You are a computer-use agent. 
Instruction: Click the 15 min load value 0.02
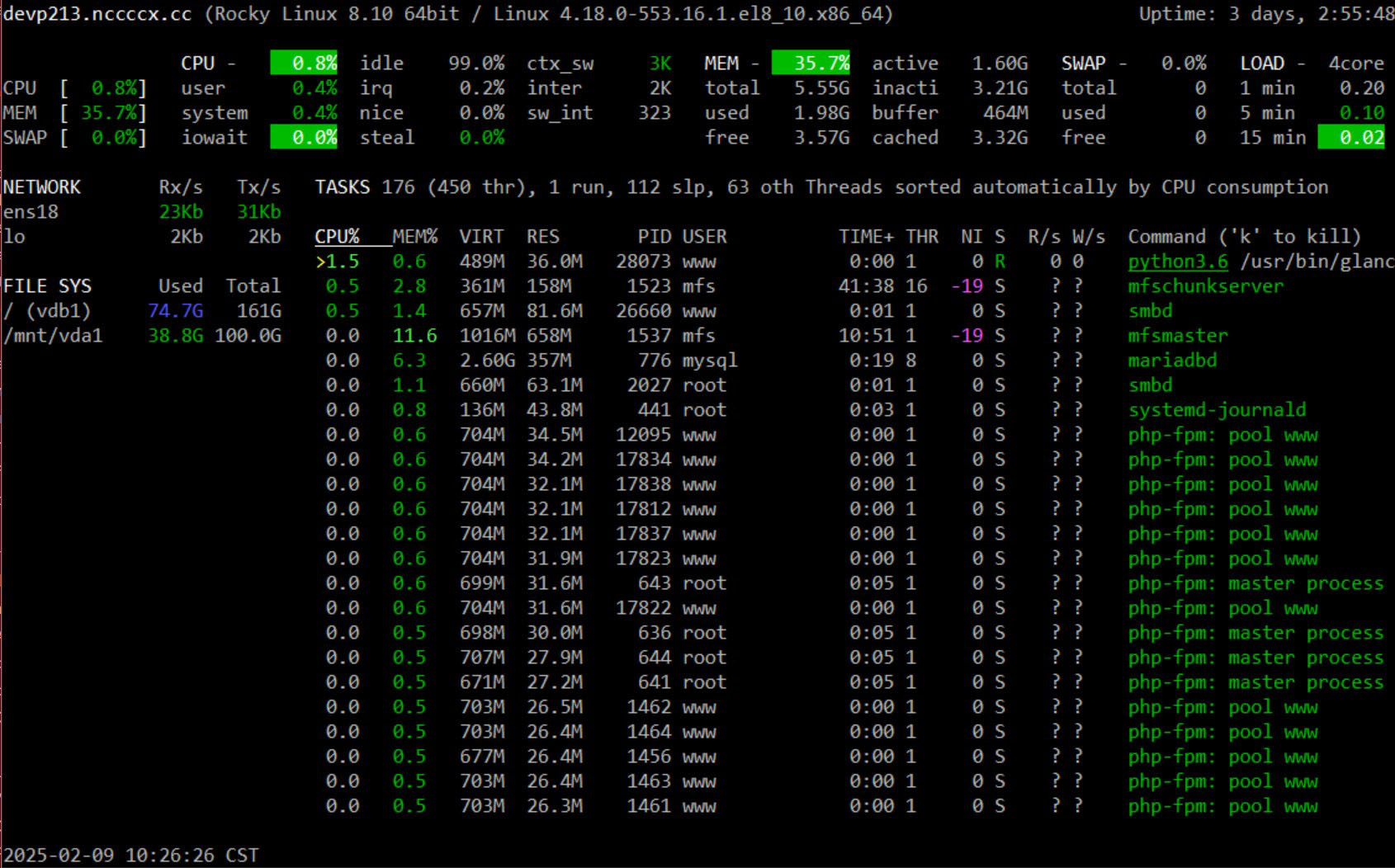(x=1351, y=138)
